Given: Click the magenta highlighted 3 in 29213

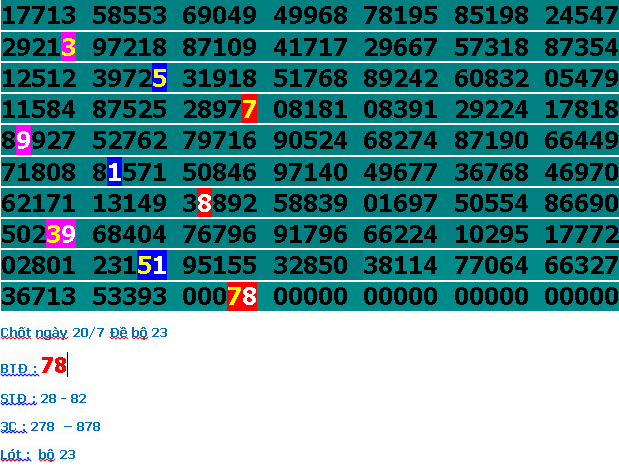Looking at the screenshot, I should [x=68, y=47].
